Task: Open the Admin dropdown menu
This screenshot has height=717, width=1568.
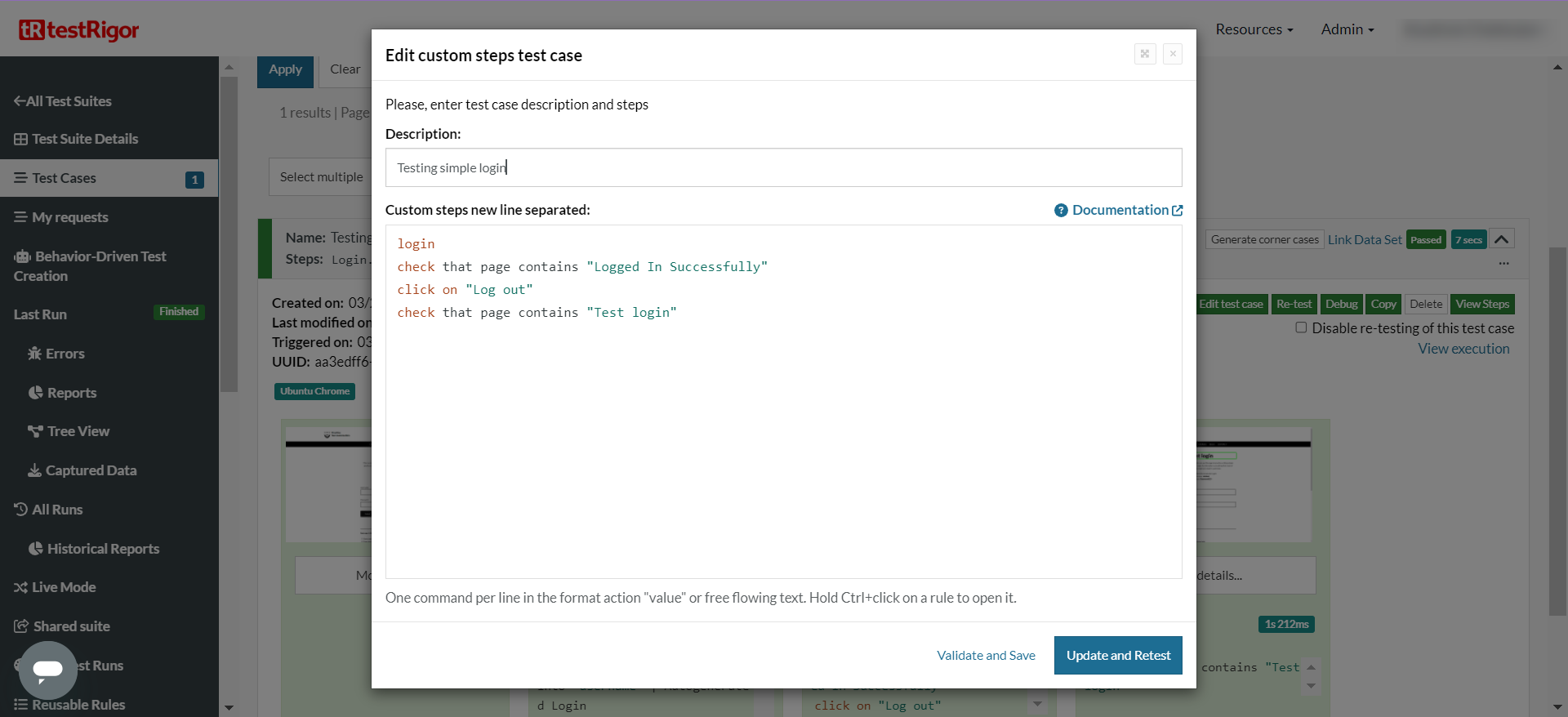Action: click(1347, 29)
